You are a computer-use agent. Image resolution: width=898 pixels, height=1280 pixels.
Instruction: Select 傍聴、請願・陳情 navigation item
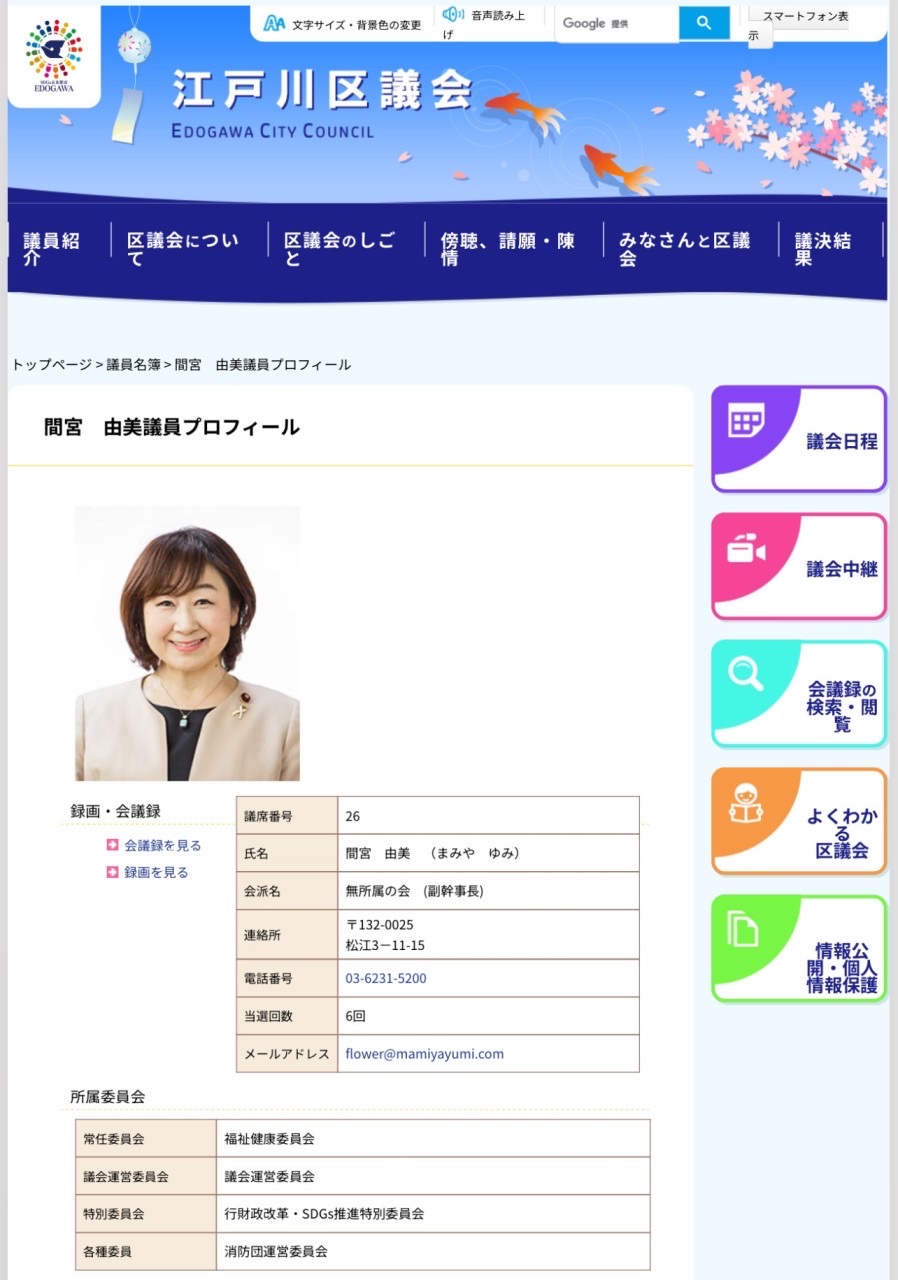point(507,249)
